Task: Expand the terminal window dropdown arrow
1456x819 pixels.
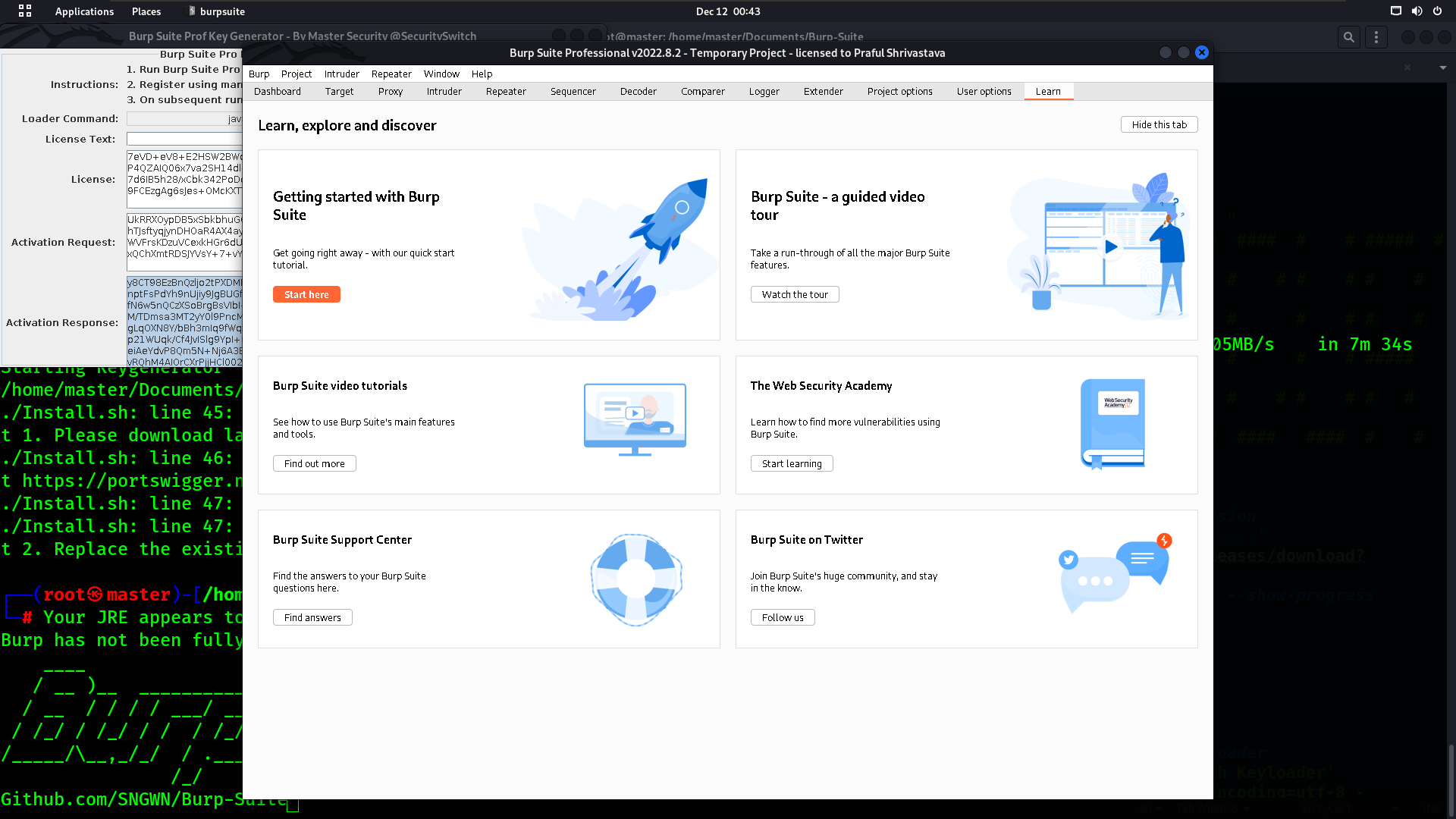Action: [x=1442, y=67]
